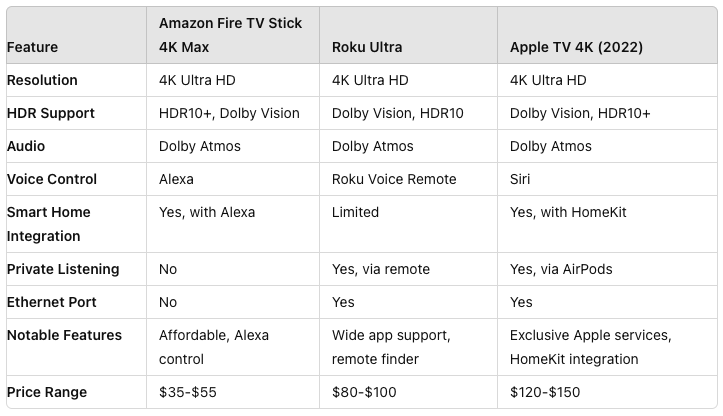Viewport: 723px width, 416px height.
Task: Select the Apple TV 4K (2022) header
Action: coord(576,47)
